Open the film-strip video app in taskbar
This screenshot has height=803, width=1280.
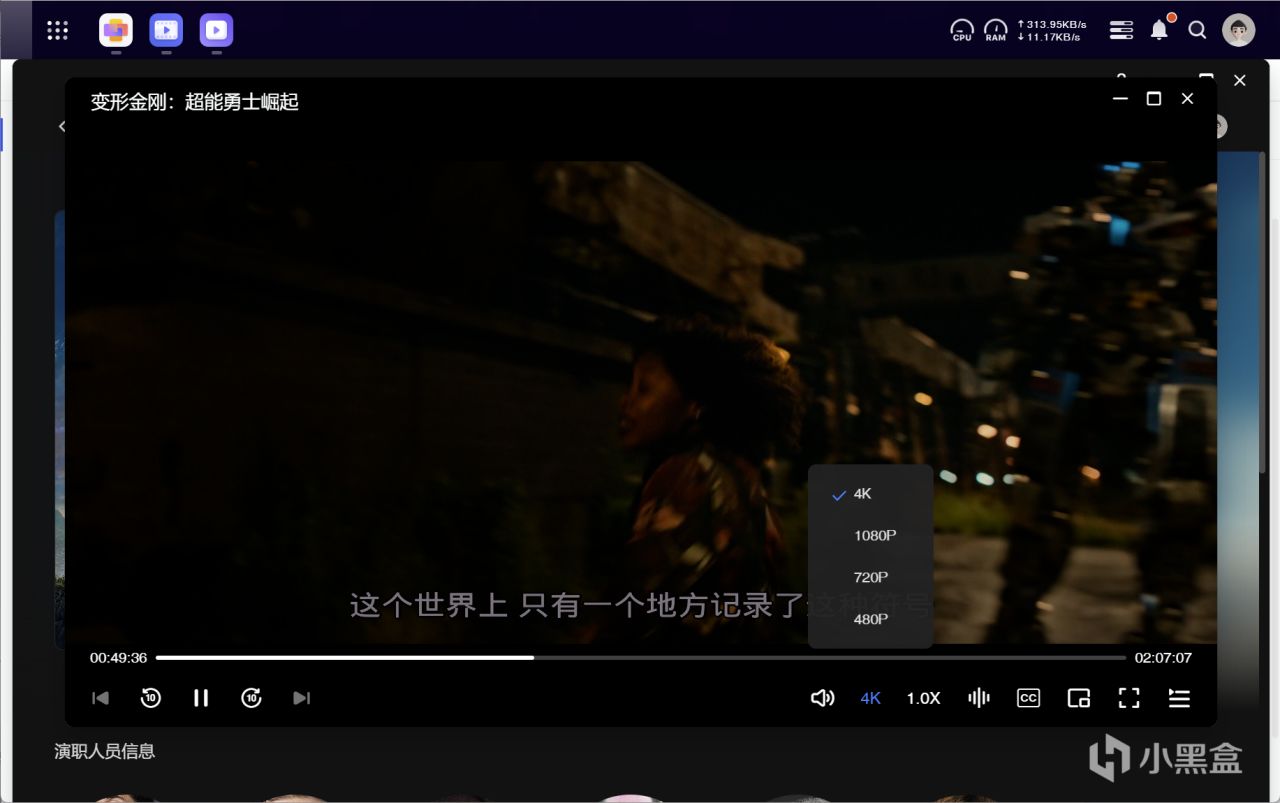pyautogui.click(x=166, y=30)
